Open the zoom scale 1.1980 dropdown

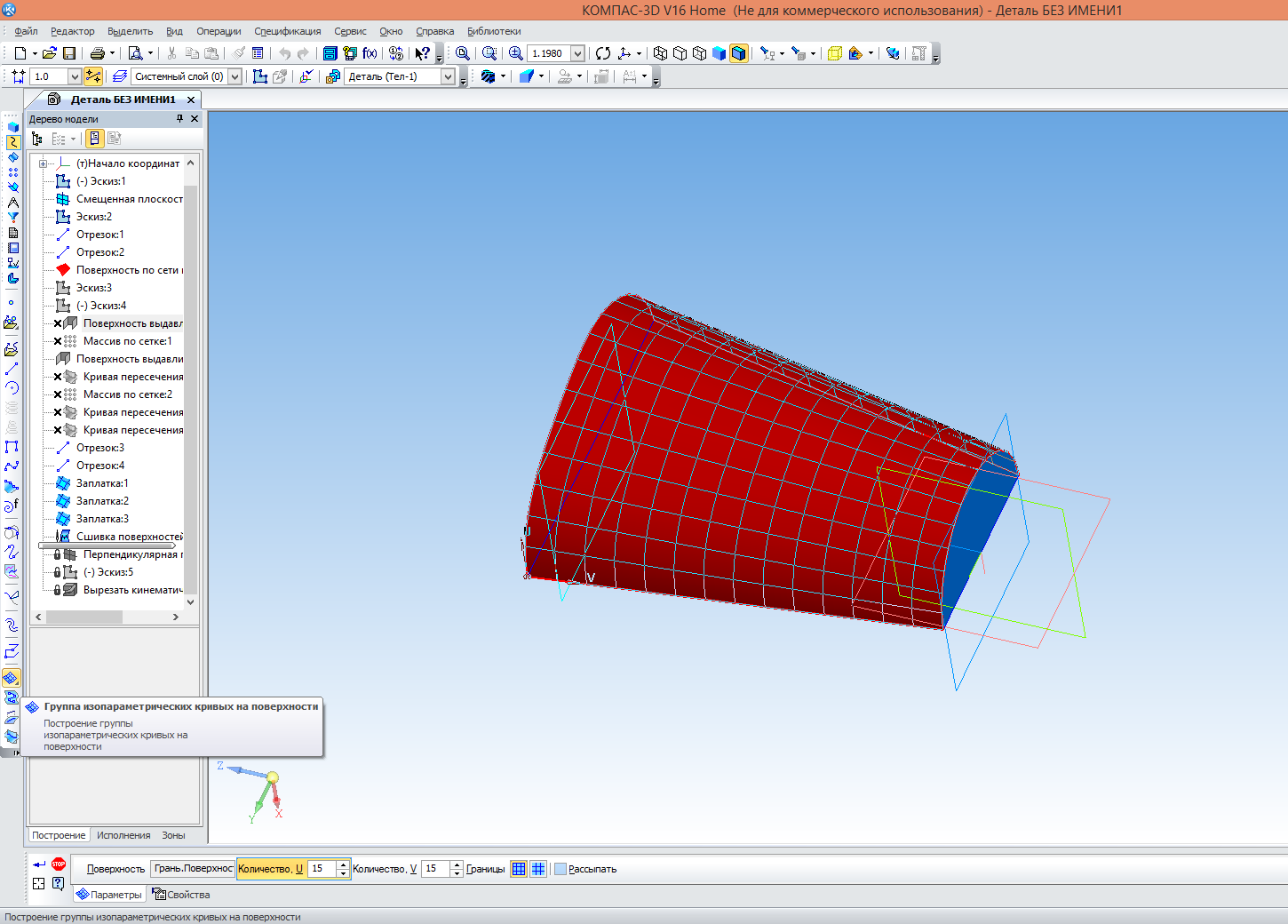577,53
